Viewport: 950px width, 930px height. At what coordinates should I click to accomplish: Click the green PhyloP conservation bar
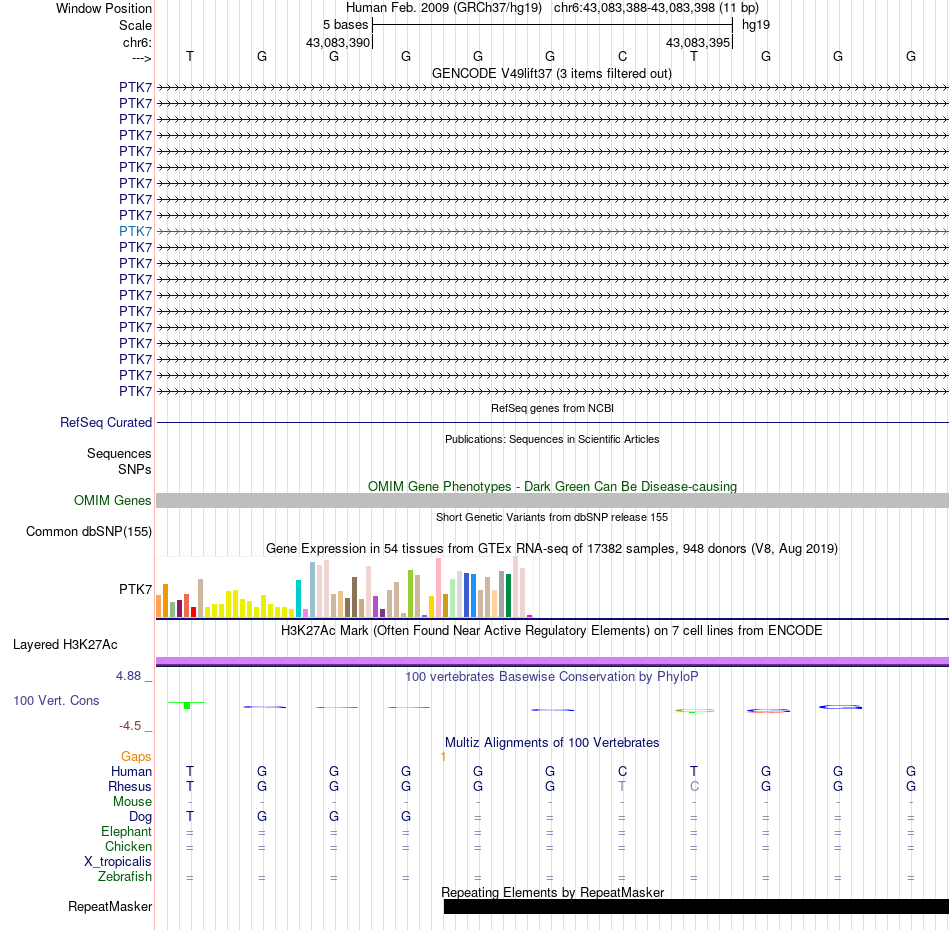187,705
